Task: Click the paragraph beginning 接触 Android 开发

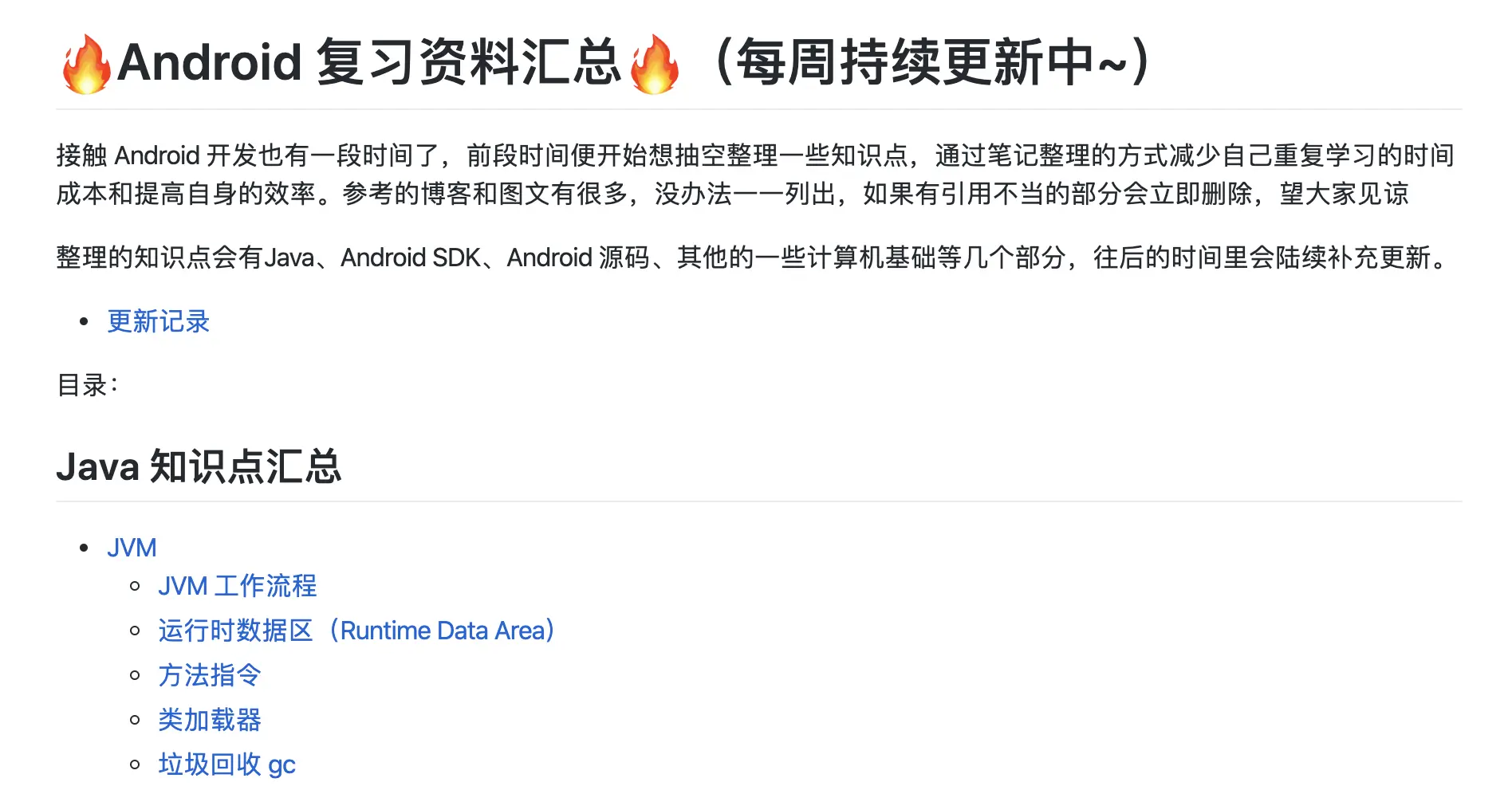Action: [x=755, y=174]
